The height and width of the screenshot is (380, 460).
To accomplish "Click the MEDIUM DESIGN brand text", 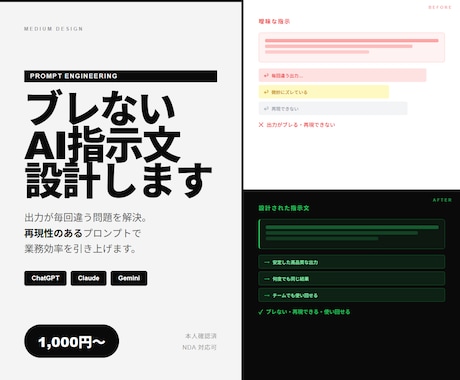I will pyautogui.click(x=53, y=29).
